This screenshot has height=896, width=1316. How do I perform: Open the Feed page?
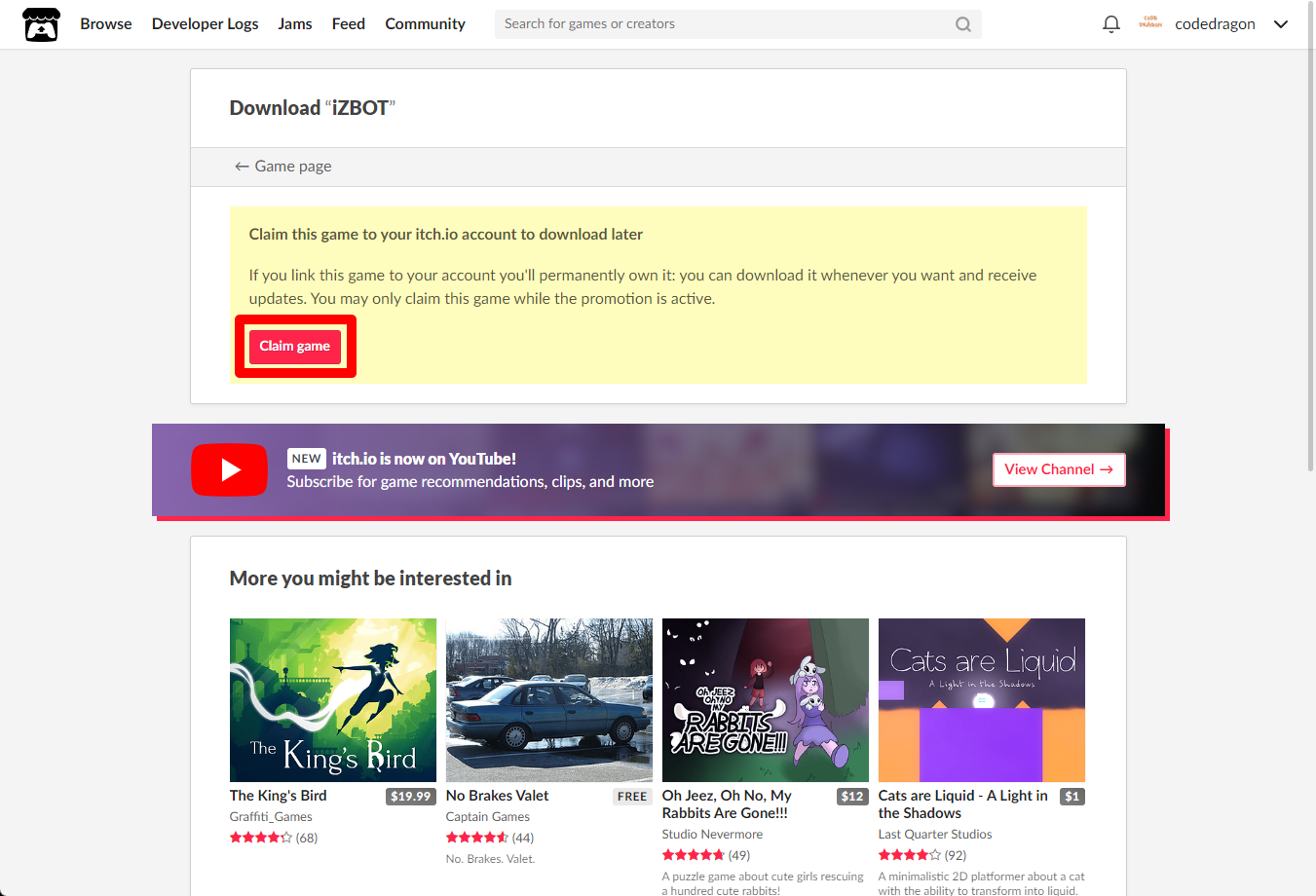[349, 24]
